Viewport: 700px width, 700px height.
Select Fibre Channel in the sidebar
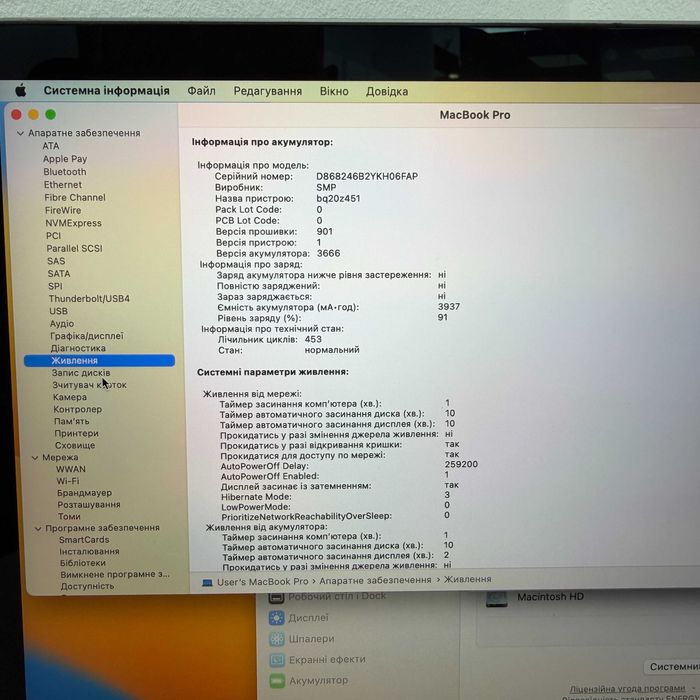click(x=75, y=197)
